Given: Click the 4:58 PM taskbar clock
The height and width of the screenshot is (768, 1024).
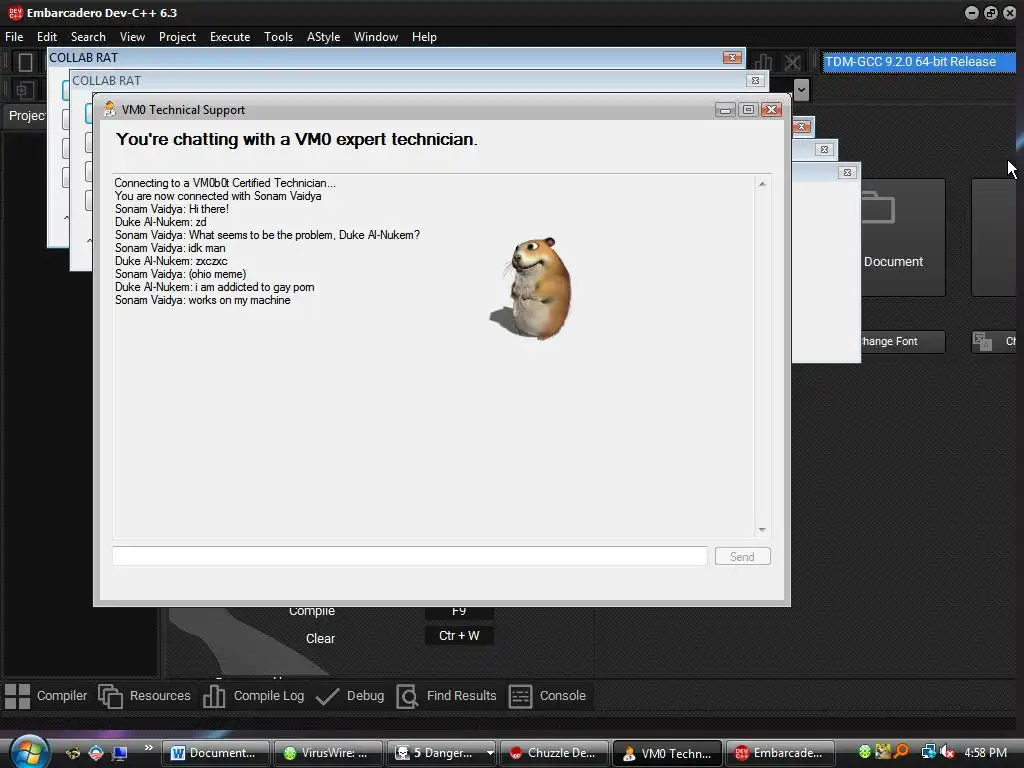Looking at the screenshot, I should click(985, 752).
